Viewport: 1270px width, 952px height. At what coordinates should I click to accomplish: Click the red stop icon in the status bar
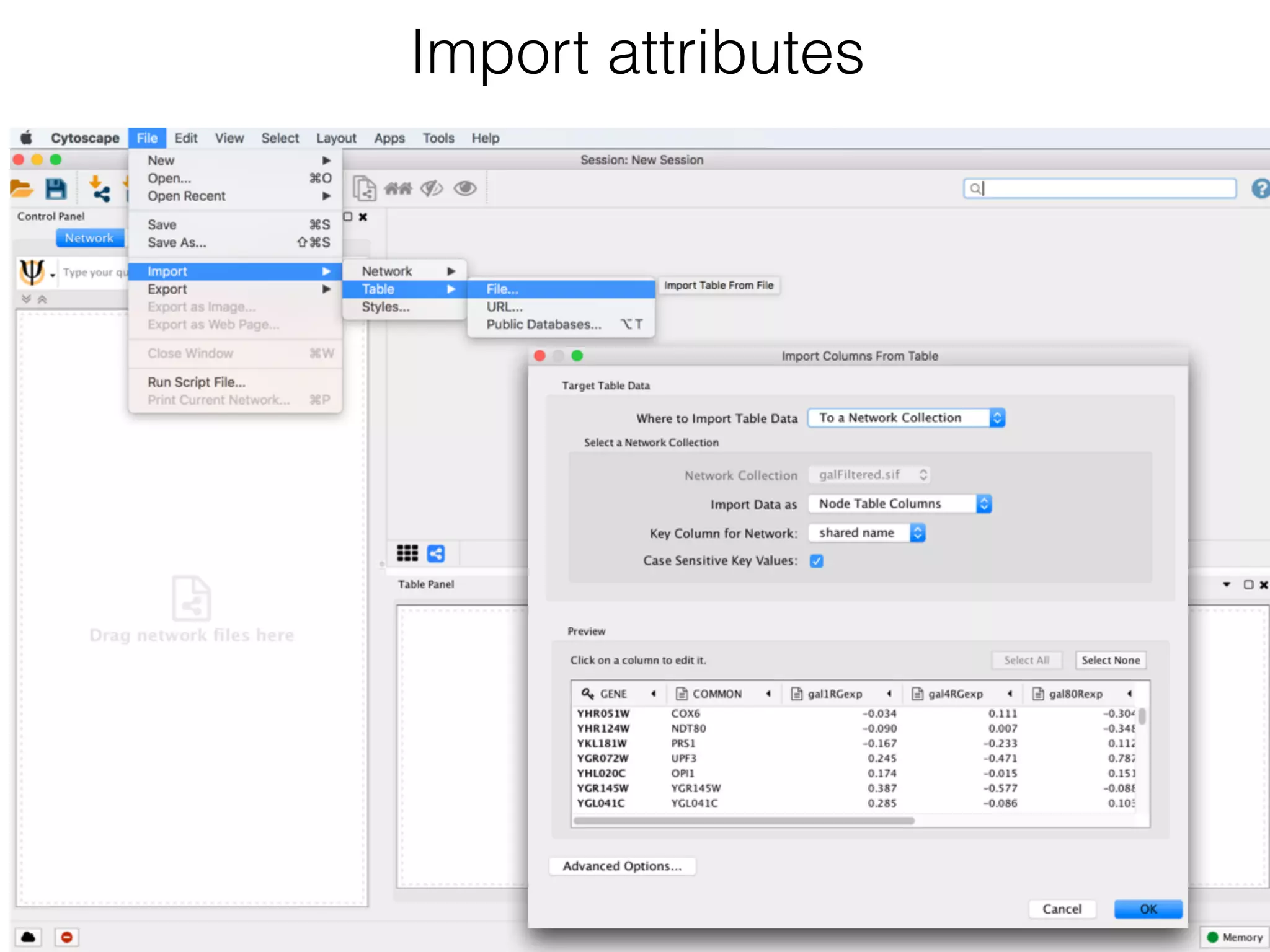click(x=67, y=937)
